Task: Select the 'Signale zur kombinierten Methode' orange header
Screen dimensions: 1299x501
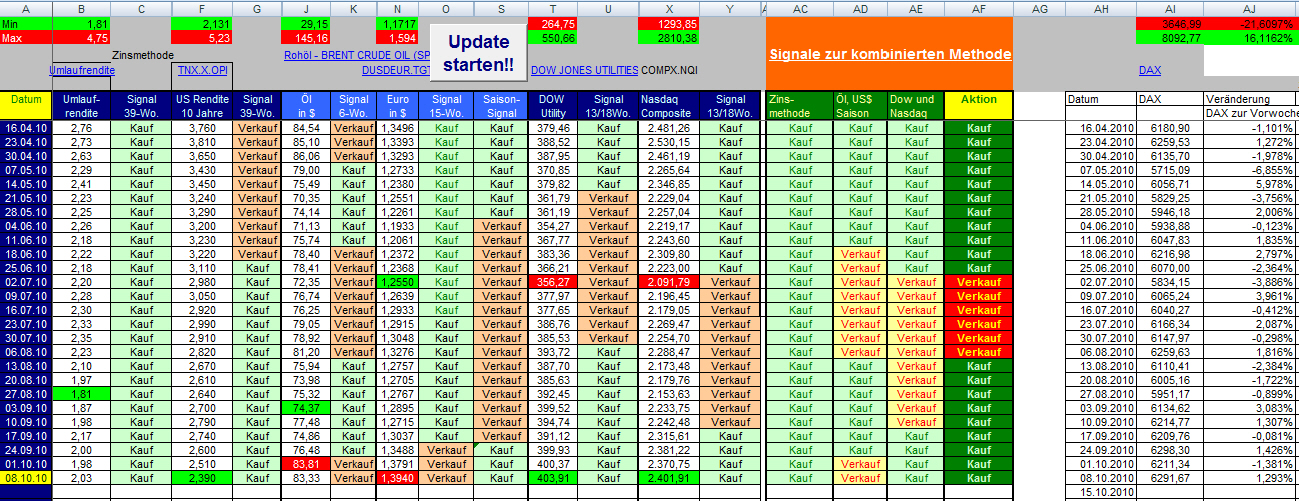Action: point(890,54)
